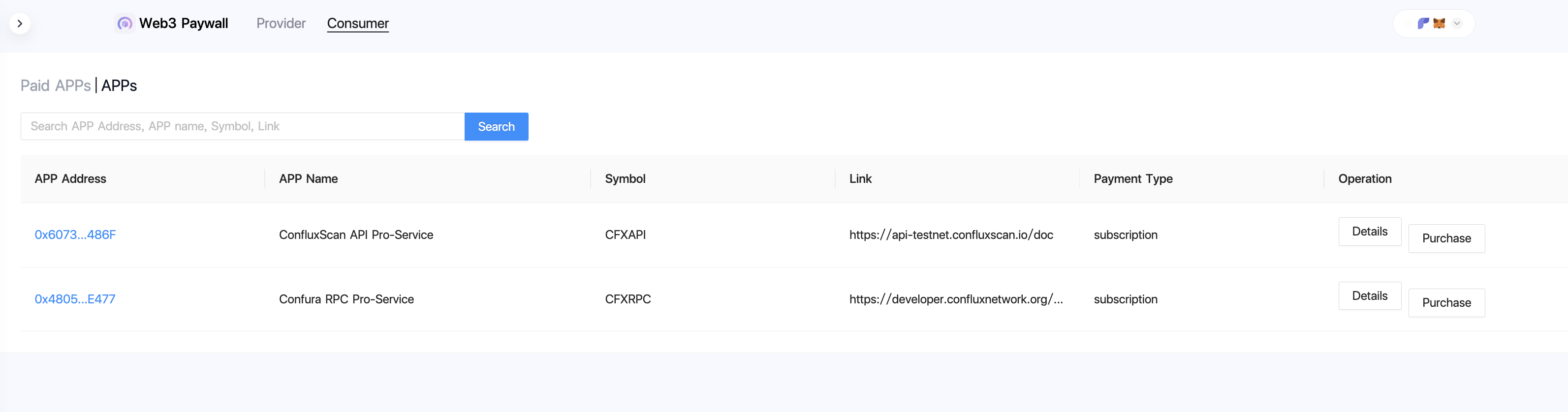
Task: Click the purple Fluent wallet icon
Action: pyautogui.click(x=1422, y=24)
